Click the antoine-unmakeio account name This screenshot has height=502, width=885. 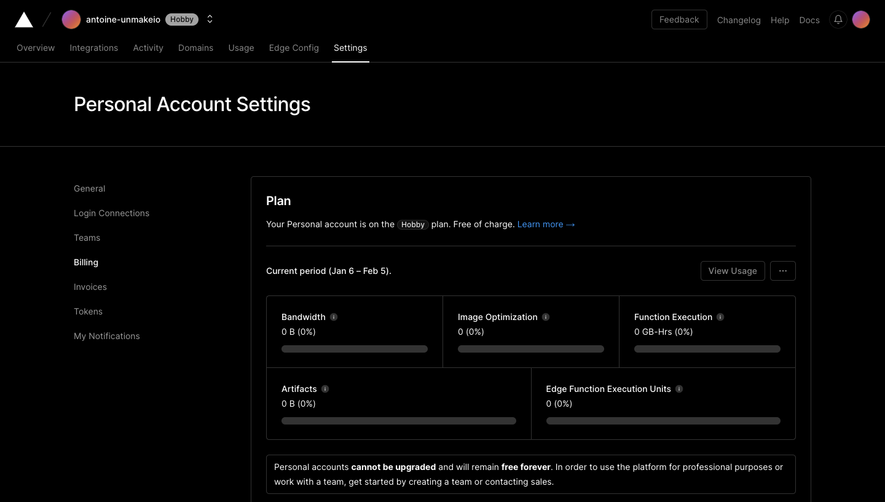pos(123,20)
